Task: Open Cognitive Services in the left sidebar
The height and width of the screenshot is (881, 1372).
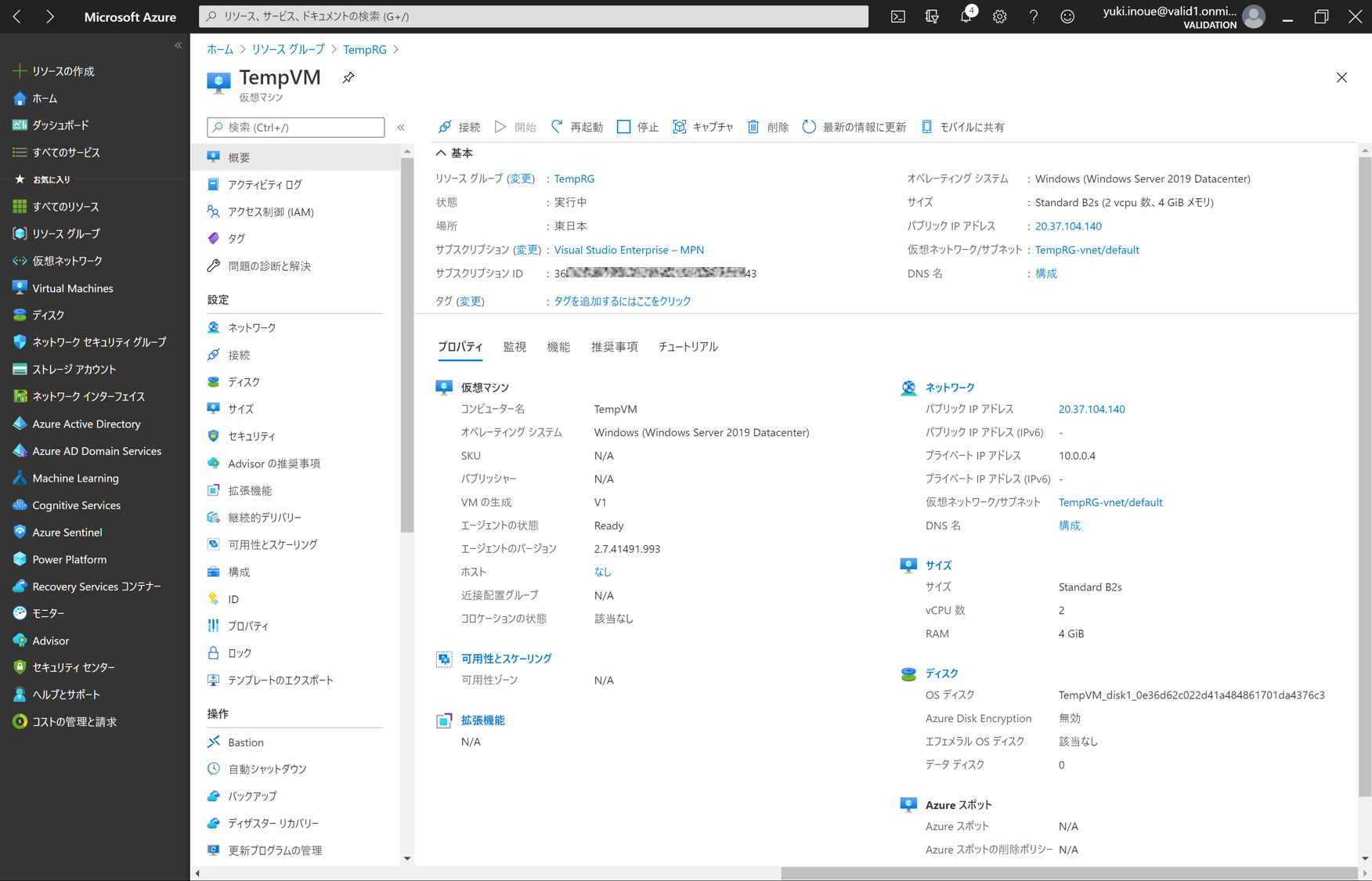Action: pos(67,505)
